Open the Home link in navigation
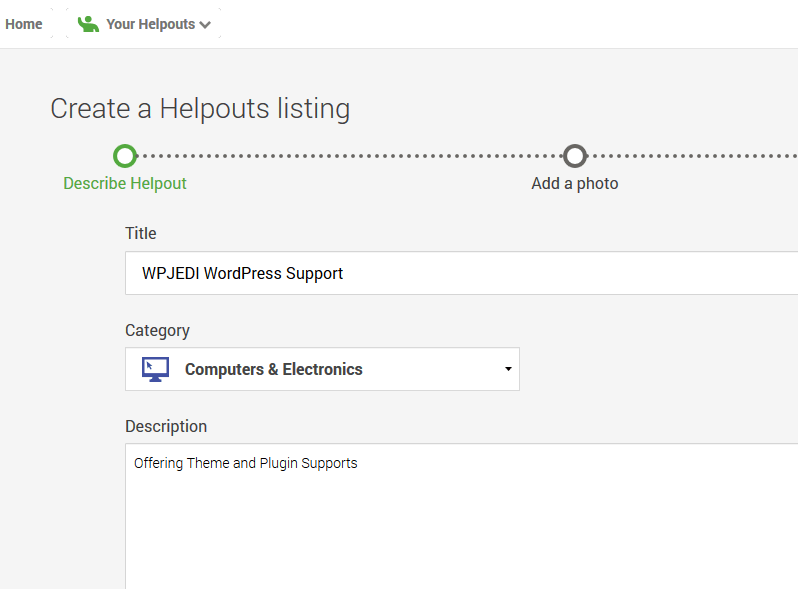The width and height of the screenshot is (798, 589). [x=23, y=24]
